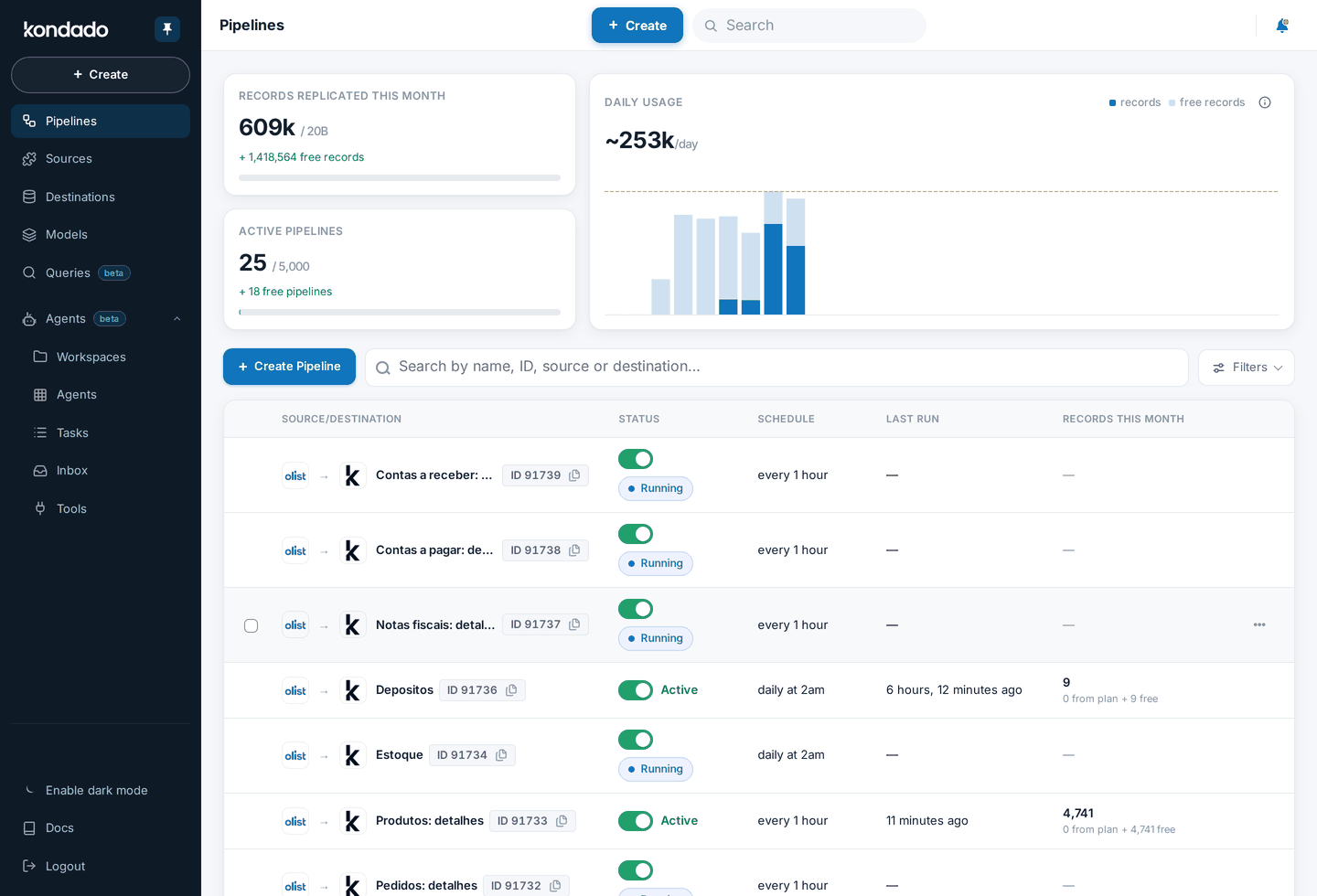Open Models page
The width and height of the screenshot is (1317, 896).
101,235
